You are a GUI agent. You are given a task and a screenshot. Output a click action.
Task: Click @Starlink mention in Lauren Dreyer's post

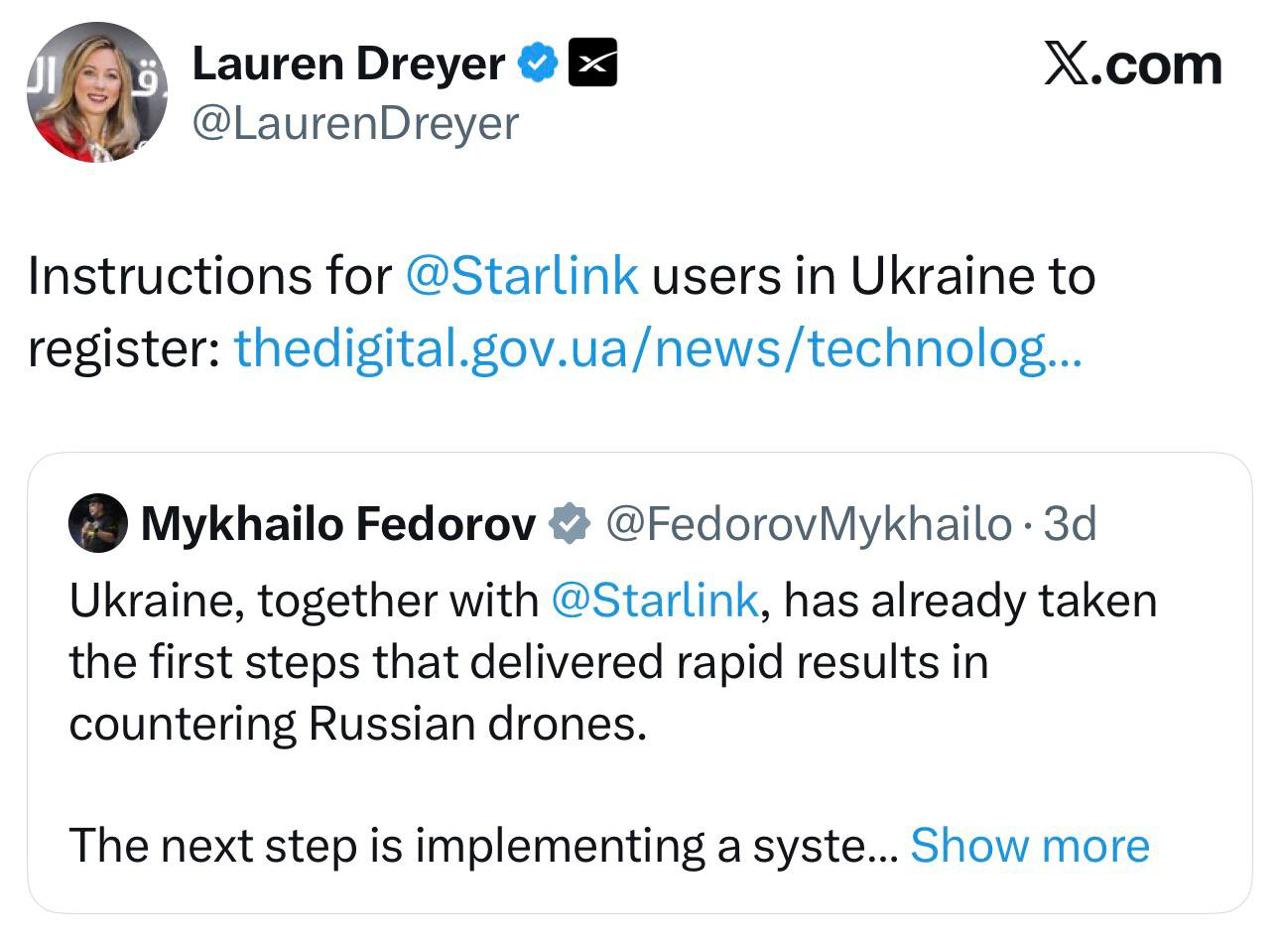[x=521, y=276]
